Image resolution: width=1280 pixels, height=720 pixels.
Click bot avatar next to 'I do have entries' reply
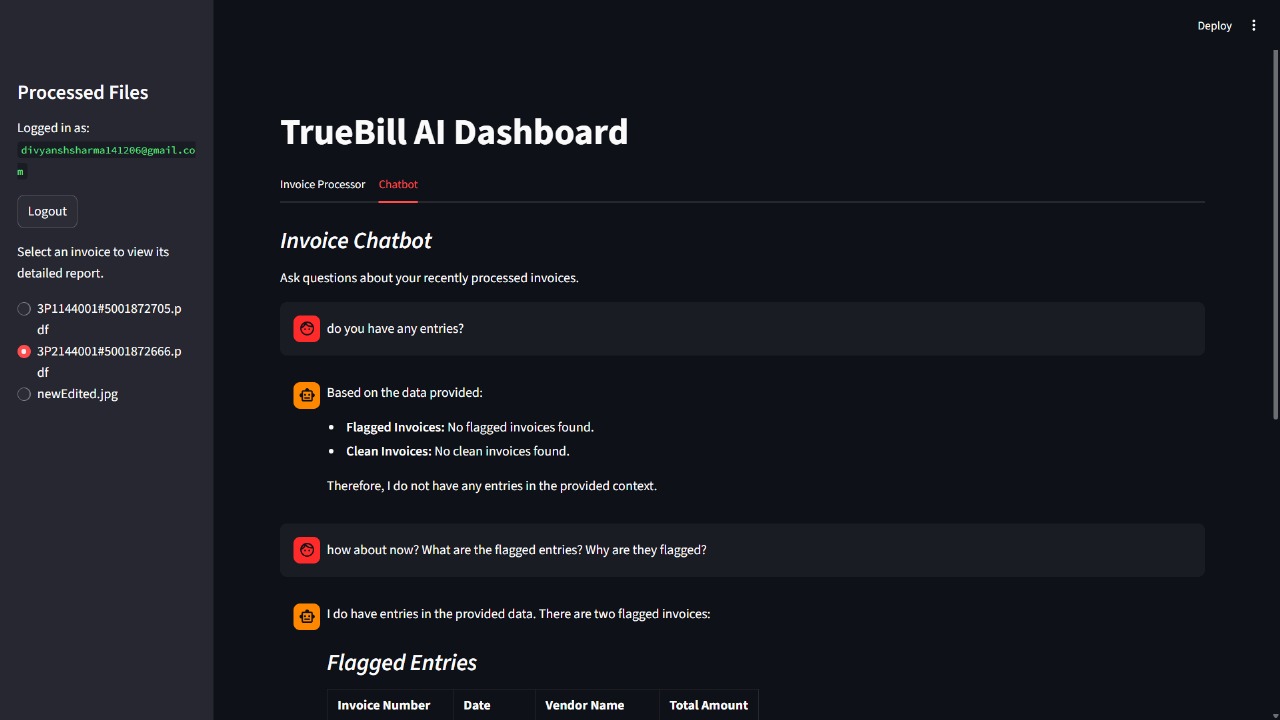(x=307, y=616)
